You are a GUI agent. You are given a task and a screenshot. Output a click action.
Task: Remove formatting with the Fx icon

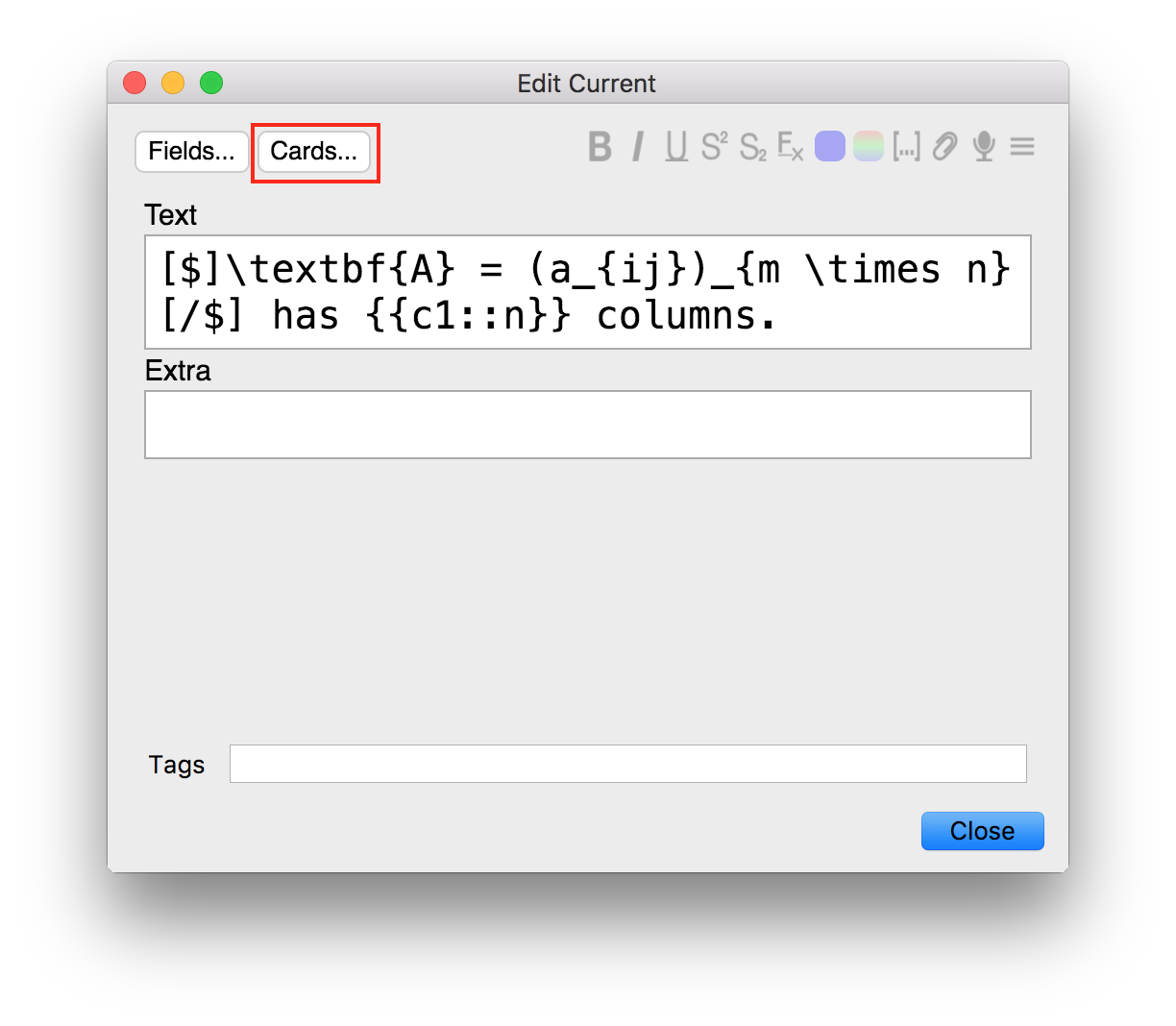790,147
